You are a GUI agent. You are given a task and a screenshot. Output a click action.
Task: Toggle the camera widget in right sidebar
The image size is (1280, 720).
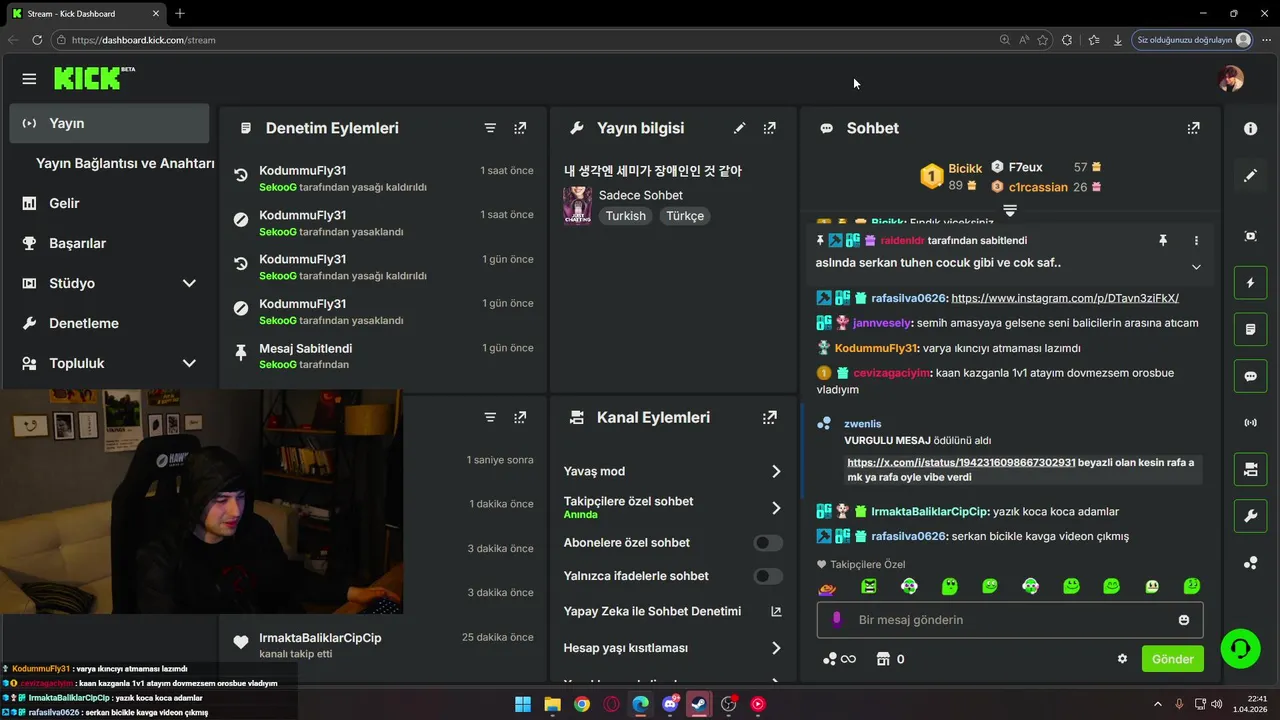click(1250, 469)
